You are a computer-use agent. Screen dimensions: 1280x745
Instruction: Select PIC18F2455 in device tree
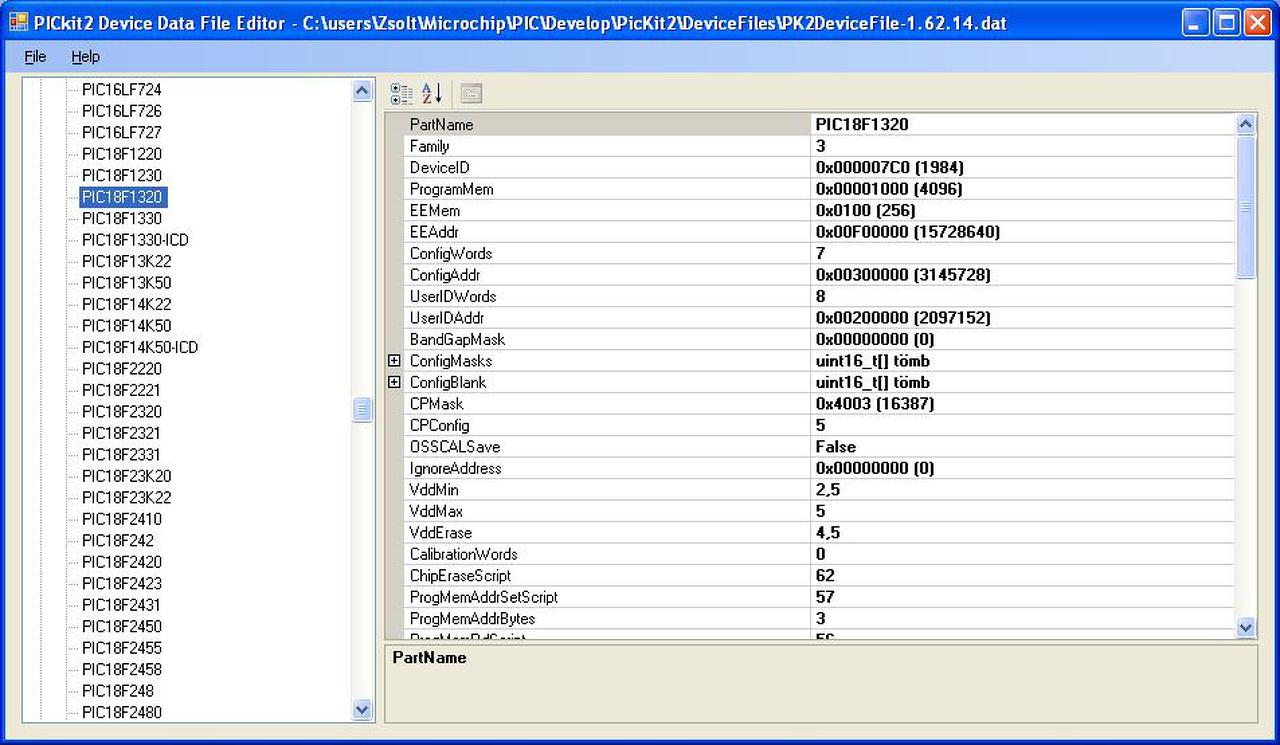click(121, 648)
